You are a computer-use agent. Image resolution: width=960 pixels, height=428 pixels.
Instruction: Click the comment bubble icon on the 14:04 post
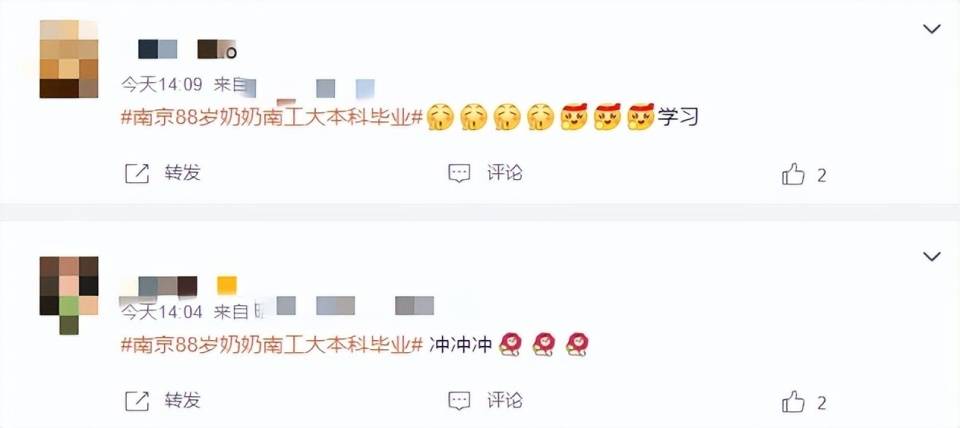point(459,402)
